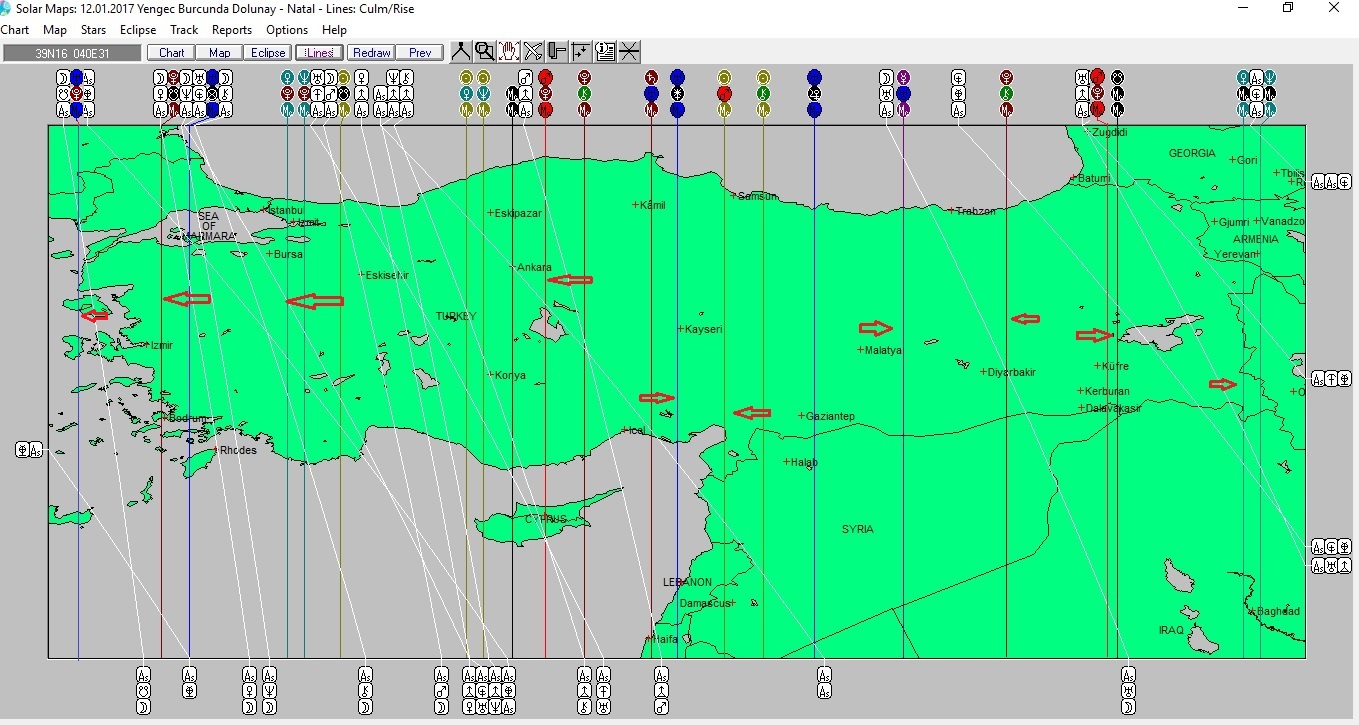The width and height of the screenshot is (1359, 725).
Task: Click the last toolbar icon with intersecting lines
Action: click(x=629, y=52)
